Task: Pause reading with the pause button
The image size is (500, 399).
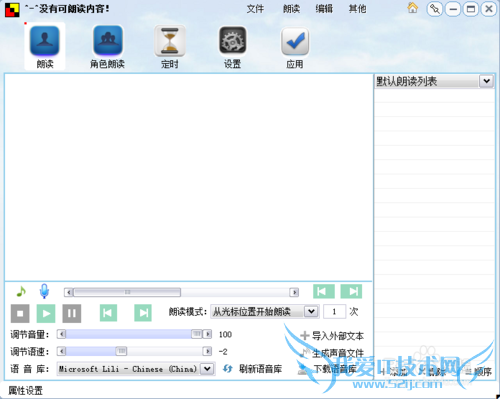Action: [x=72, y=313]
